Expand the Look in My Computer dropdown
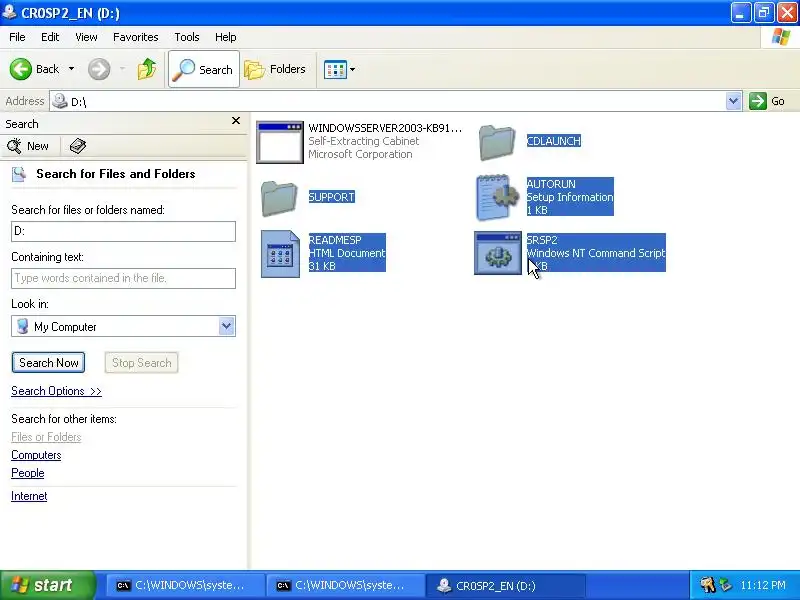This screenshot has width=800, height=600. 227,326
